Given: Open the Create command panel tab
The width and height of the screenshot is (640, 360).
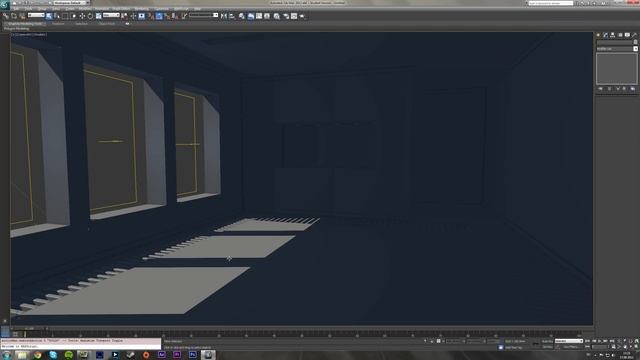Looking at the screenshot, I should 598,35.
